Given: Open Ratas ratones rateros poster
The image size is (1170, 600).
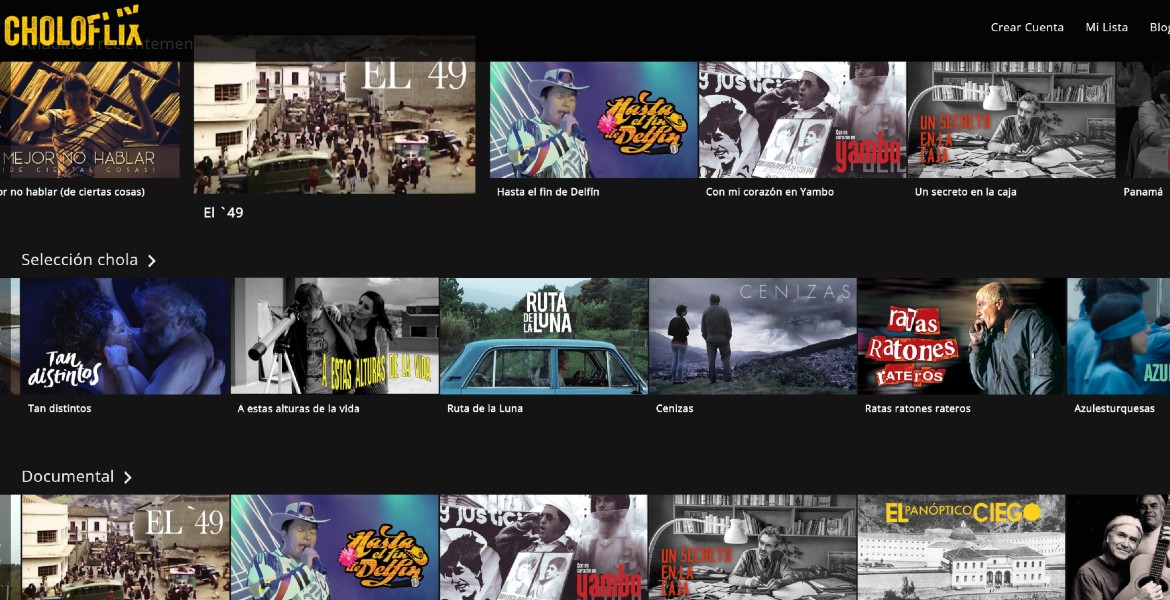Looking at the screenshot, I should pos(962,336).
